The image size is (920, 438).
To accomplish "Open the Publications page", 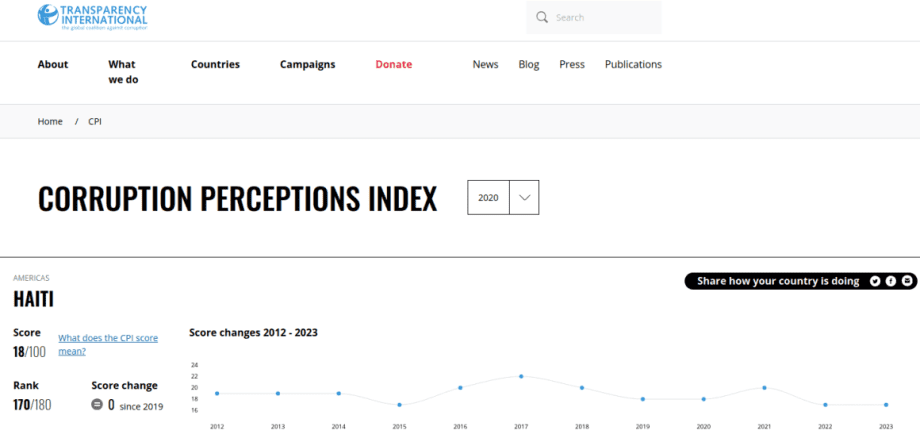I will pyautogui.click(x=633, y=64).
